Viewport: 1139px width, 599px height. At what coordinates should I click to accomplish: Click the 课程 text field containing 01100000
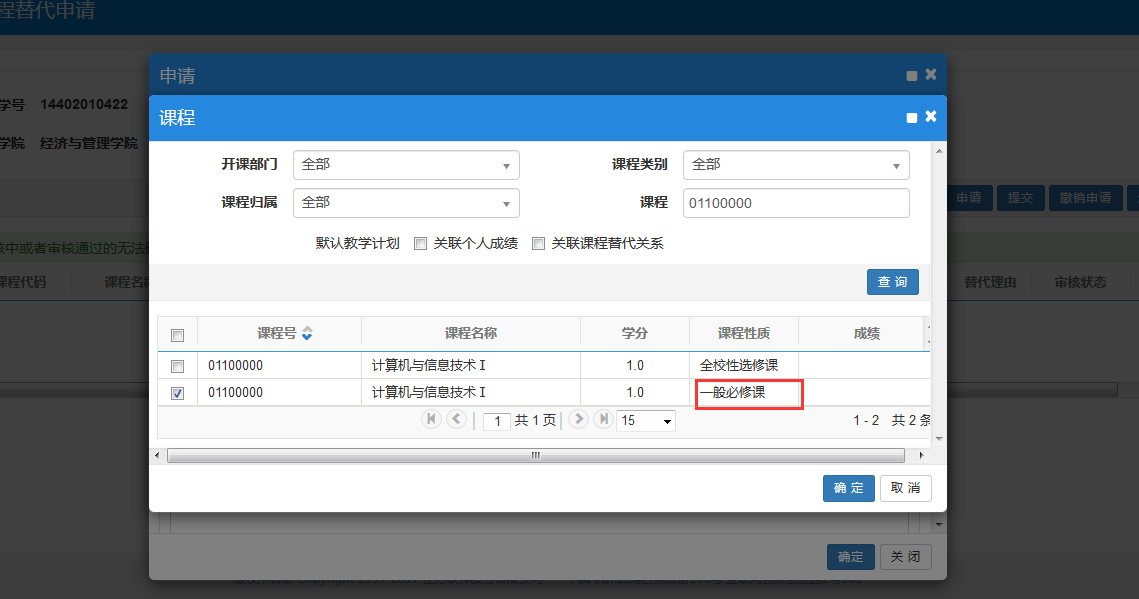[x=796, y=203]
